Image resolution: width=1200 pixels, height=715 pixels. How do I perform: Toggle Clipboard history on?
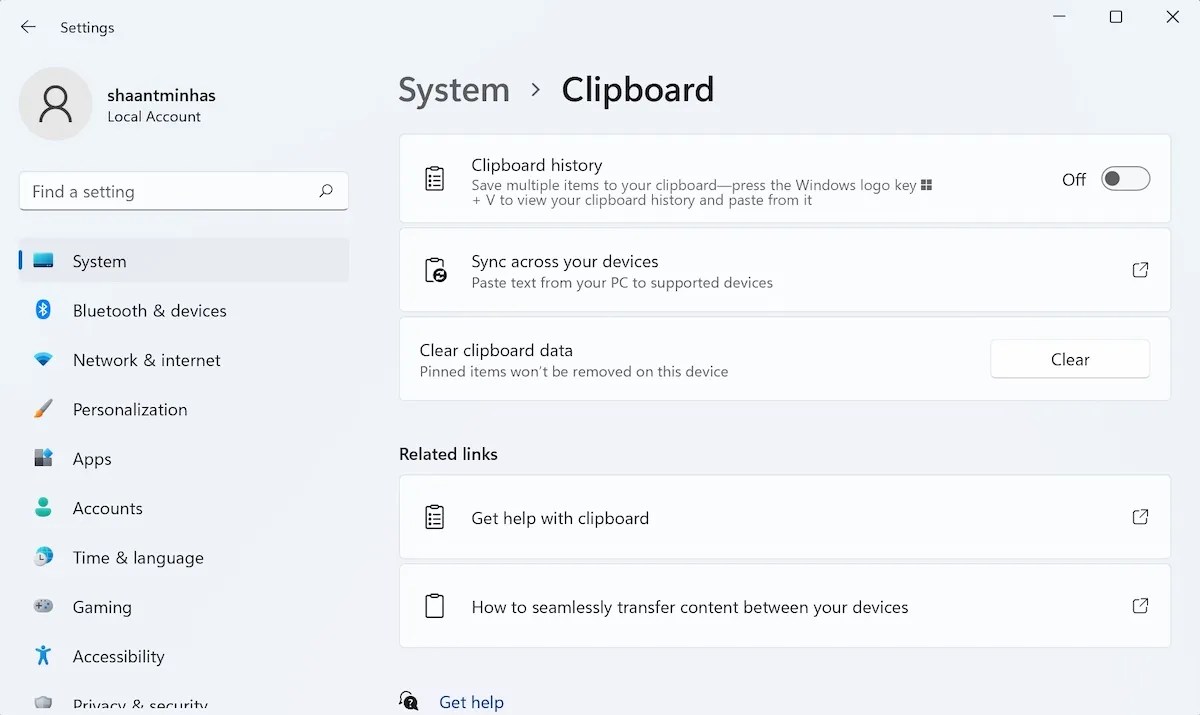(x=1124, y=179)
